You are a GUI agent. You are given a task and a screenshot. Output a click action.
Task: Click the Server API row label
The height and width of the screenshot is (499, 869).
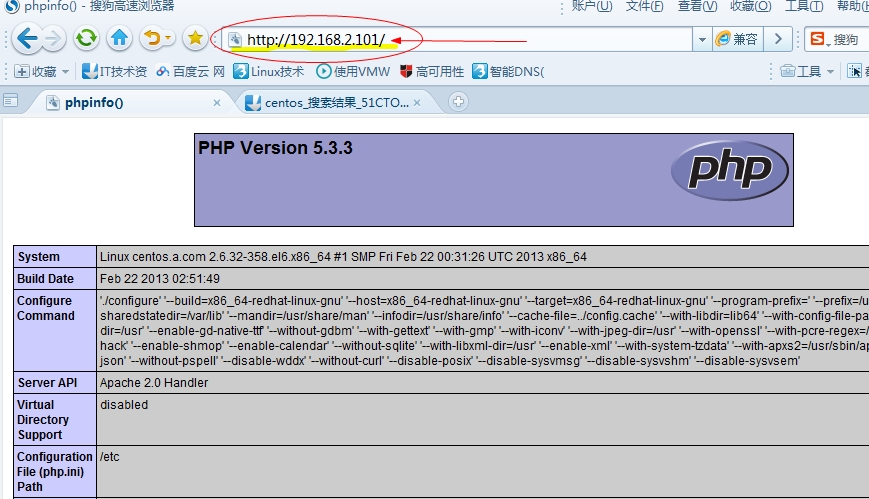click(47, 383)
